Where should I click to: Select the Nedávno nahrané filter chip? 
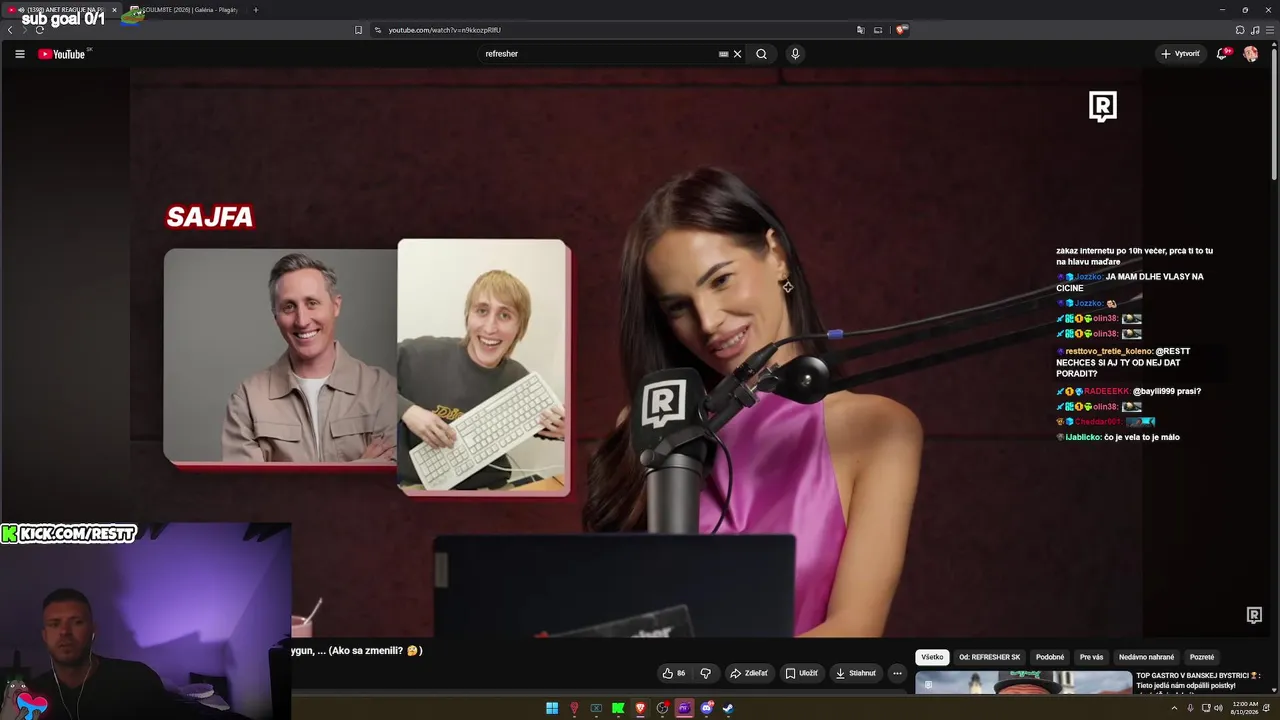[x=1146, y=657]
